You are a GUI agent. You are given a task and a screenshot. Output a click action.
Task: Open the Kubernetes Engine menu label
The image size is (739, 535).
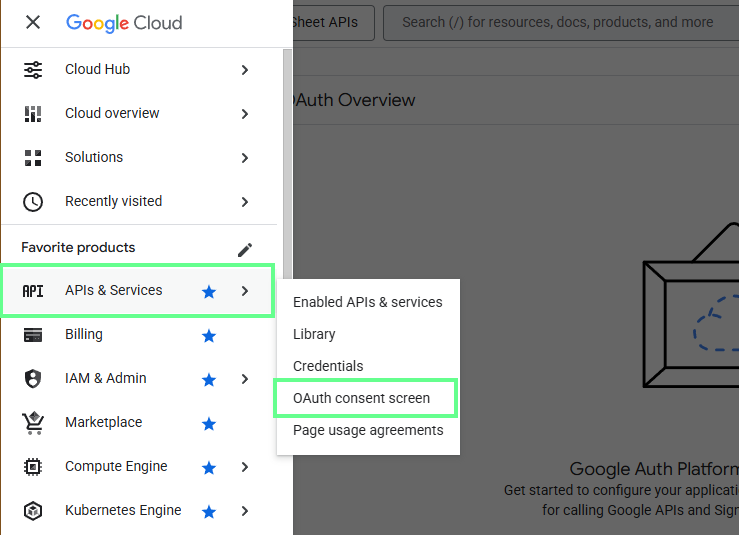[x=123, y=510]
